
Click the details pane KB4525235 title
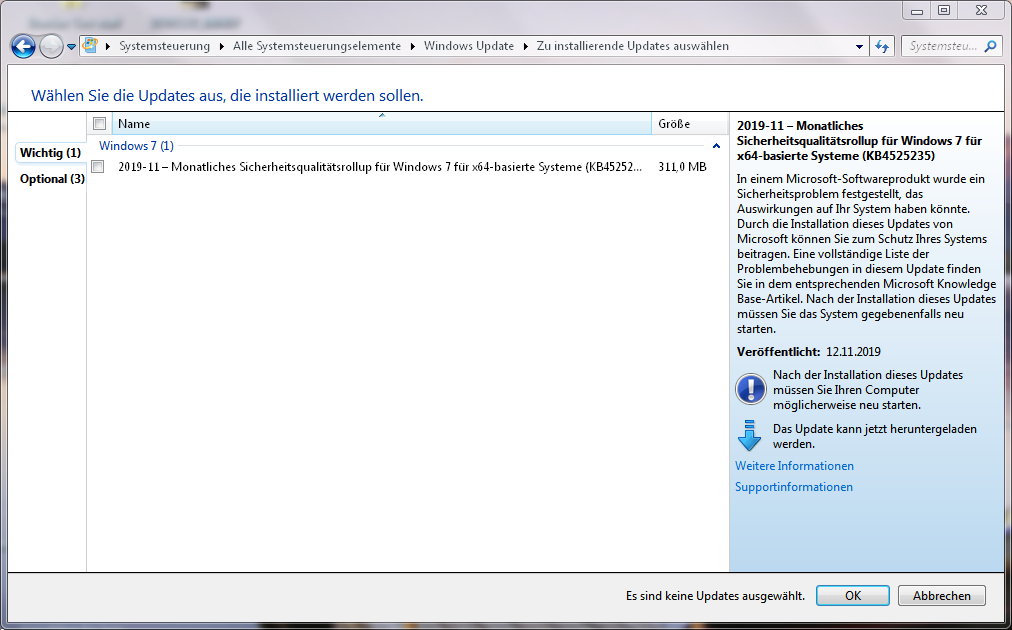click(860, 141)
